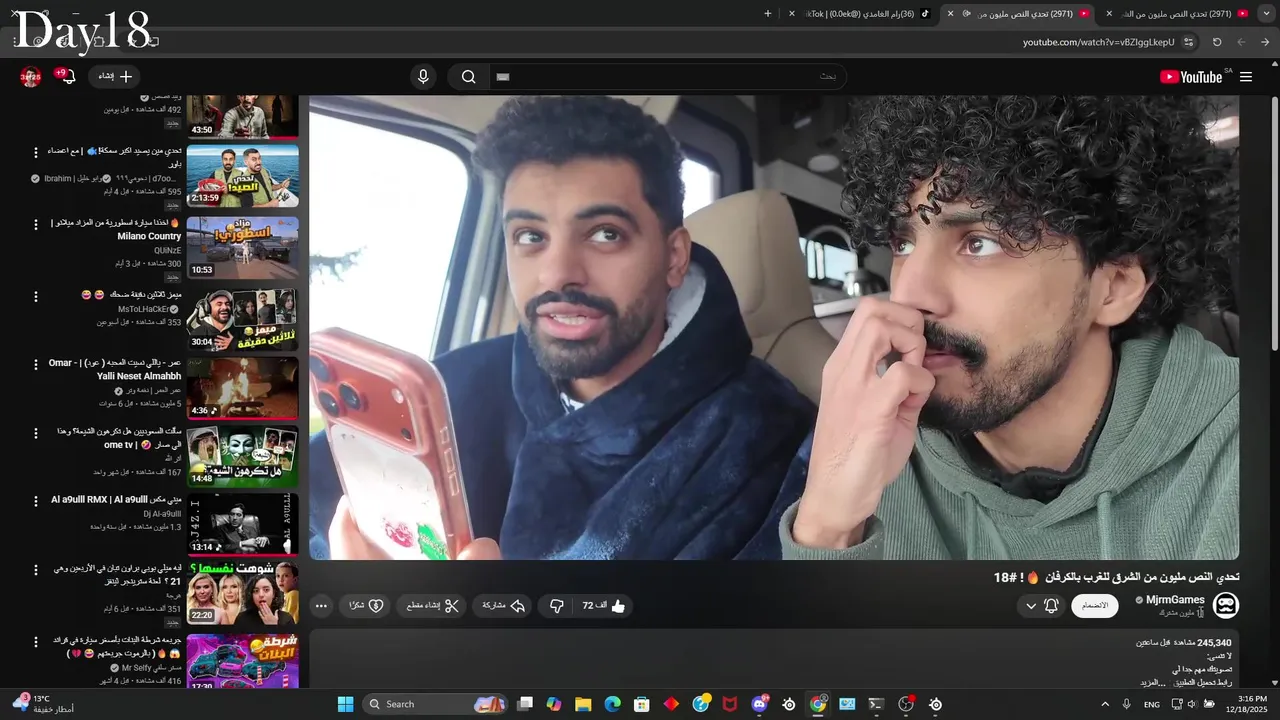Screen dimensions: 1280x720
Task: Open the Al a9ulll RMX 13:14 thumbnail
Action: click(x=243, y=524)
